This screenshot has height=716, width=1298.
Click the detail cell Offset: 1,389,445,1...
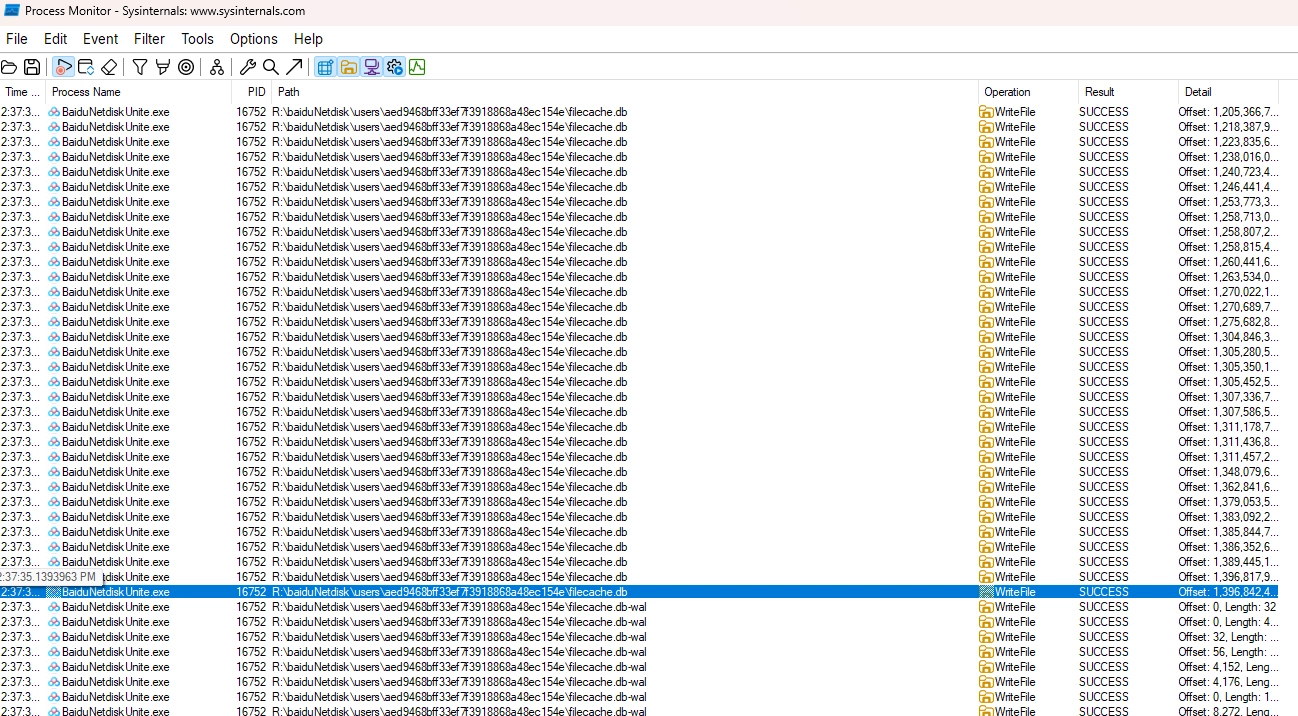[x=1228, y=562]
